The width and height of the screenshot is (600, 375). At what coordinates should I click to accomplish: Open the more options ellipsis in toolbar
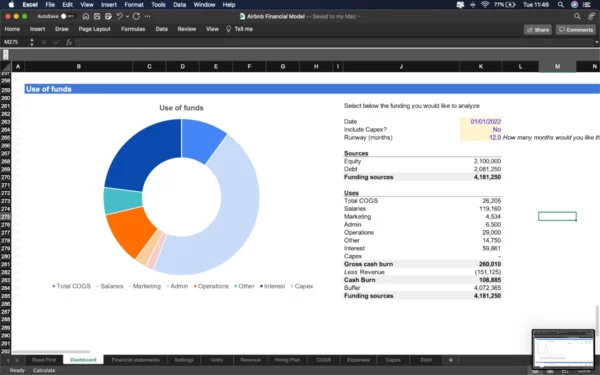tap(148, 16)
